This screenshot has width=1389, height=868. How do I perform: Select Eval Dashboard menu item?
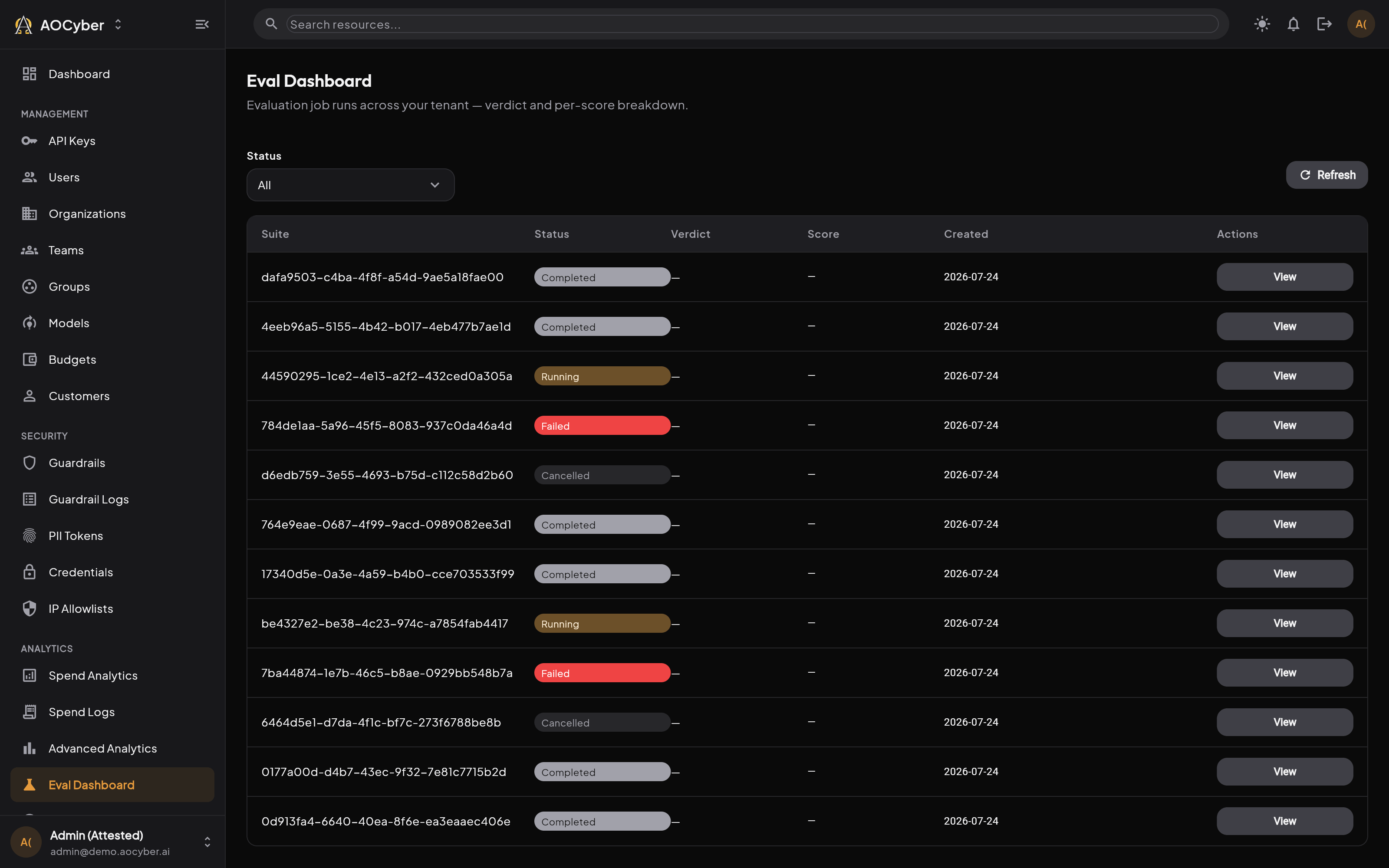pos(112,785)
